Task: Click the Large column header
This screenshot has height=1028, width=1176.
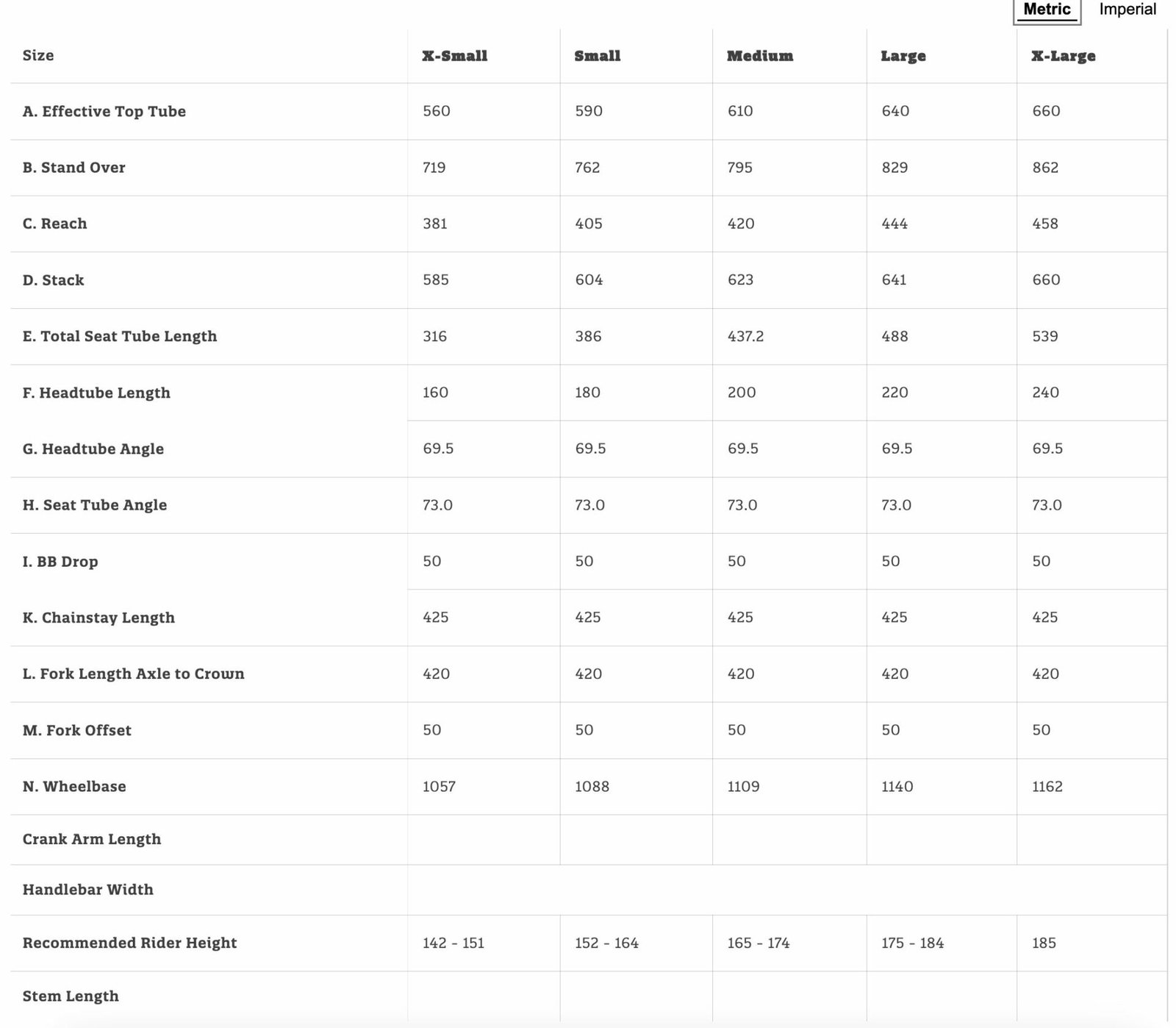Action: (x=903, y=56)
